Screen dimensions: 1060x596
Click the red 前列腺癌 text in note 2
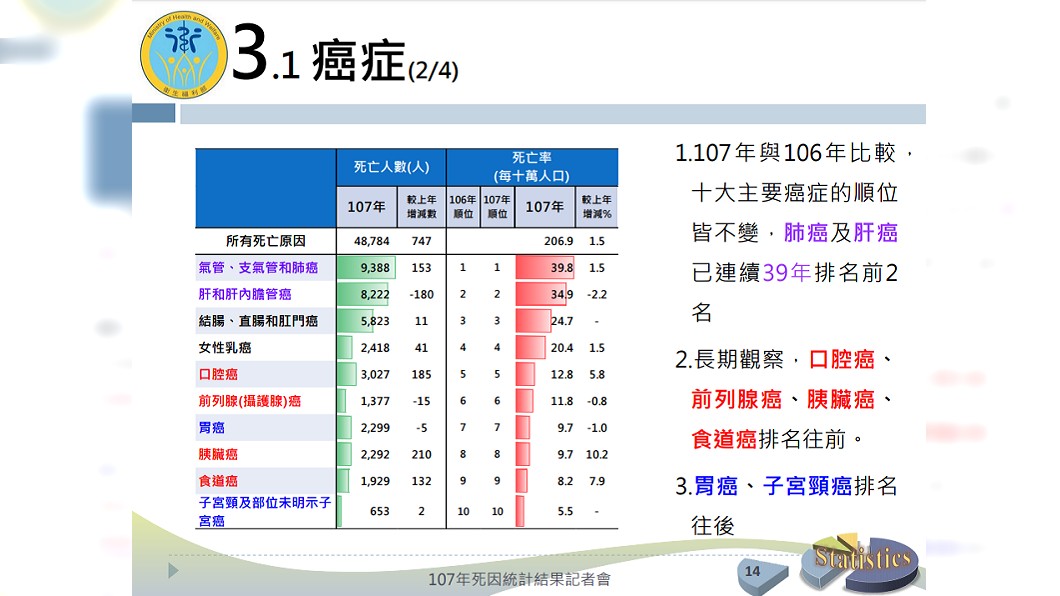736,399
